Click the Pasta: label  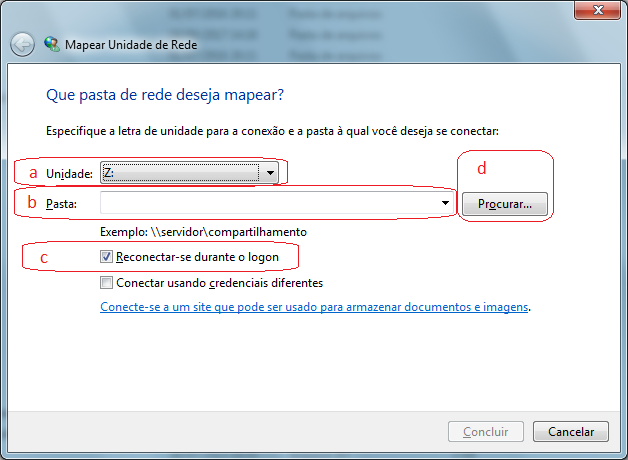tap(60, 204)
